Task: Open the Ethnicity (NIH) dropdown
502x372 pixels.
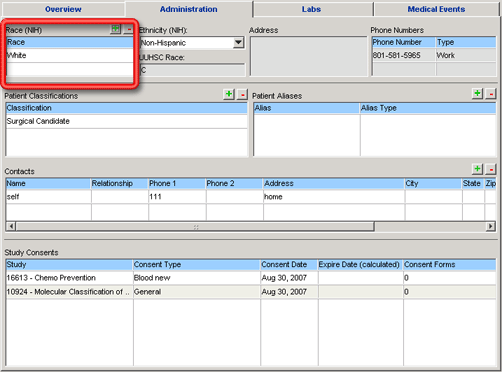Action: point(238,43)
